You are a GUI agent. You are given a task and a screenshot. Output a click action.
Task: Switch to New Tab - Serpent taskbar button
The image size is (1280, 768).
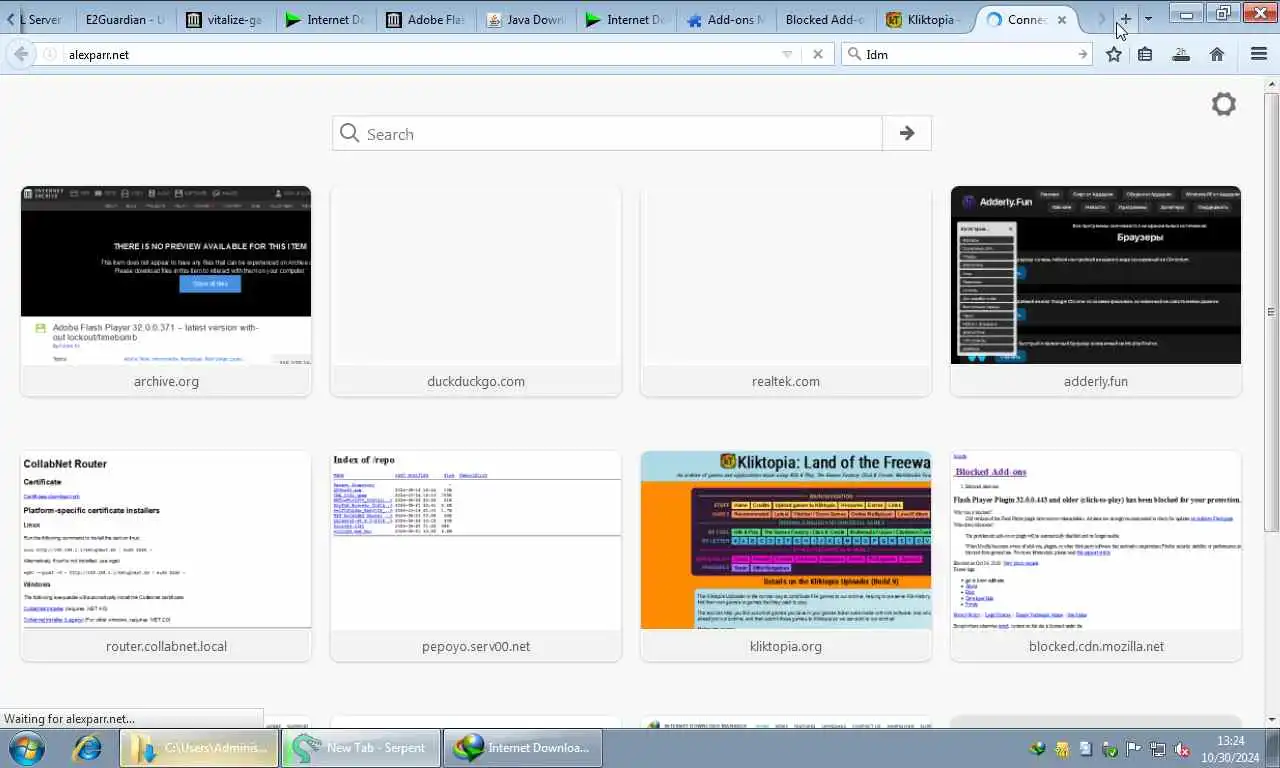[x=361, y=747]
